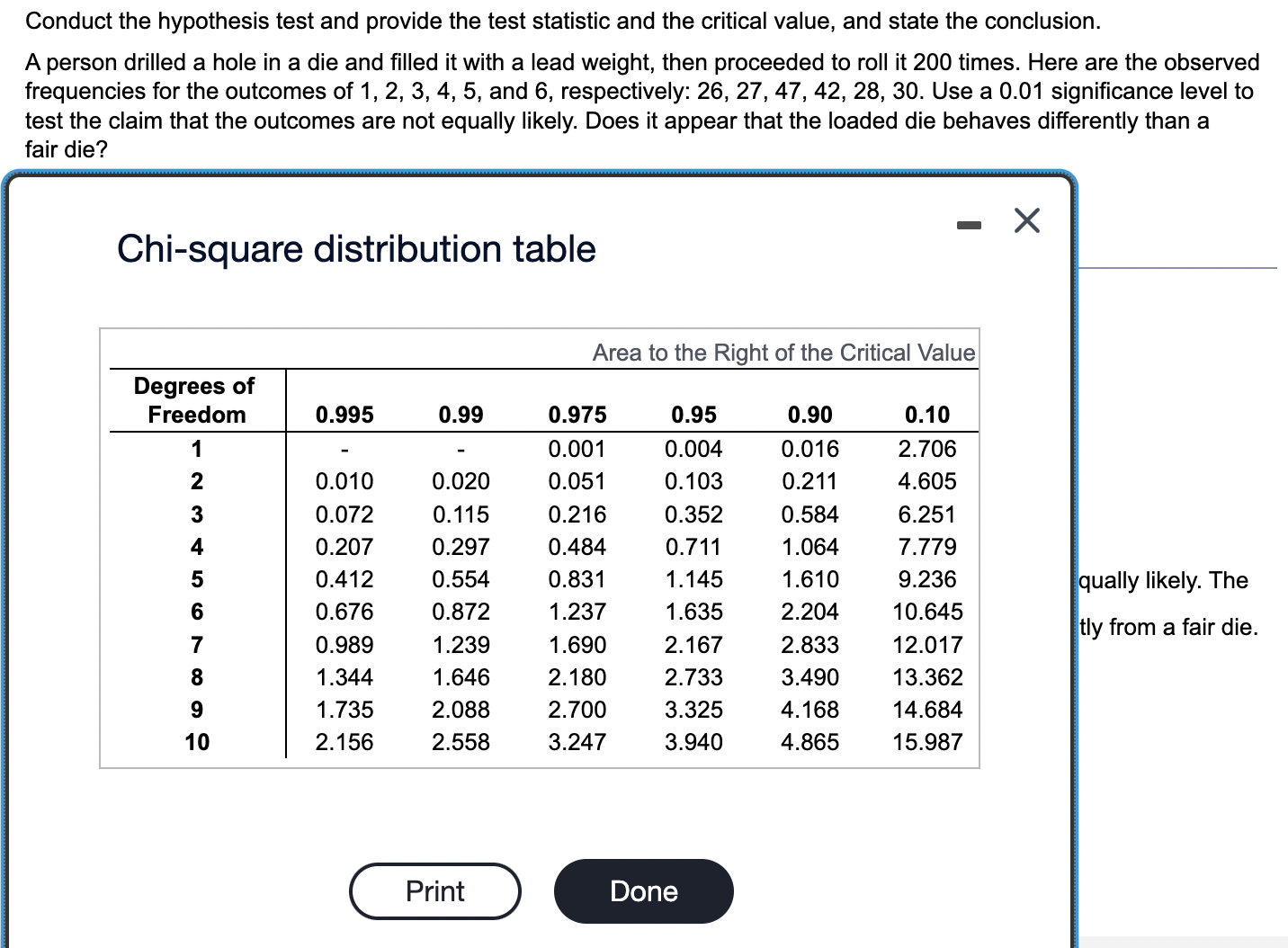The height and width of the screenshot is (948, 1288).
Task: Click the 'Area to the Right of the Critical Value' label
Action: pos(783,353)
